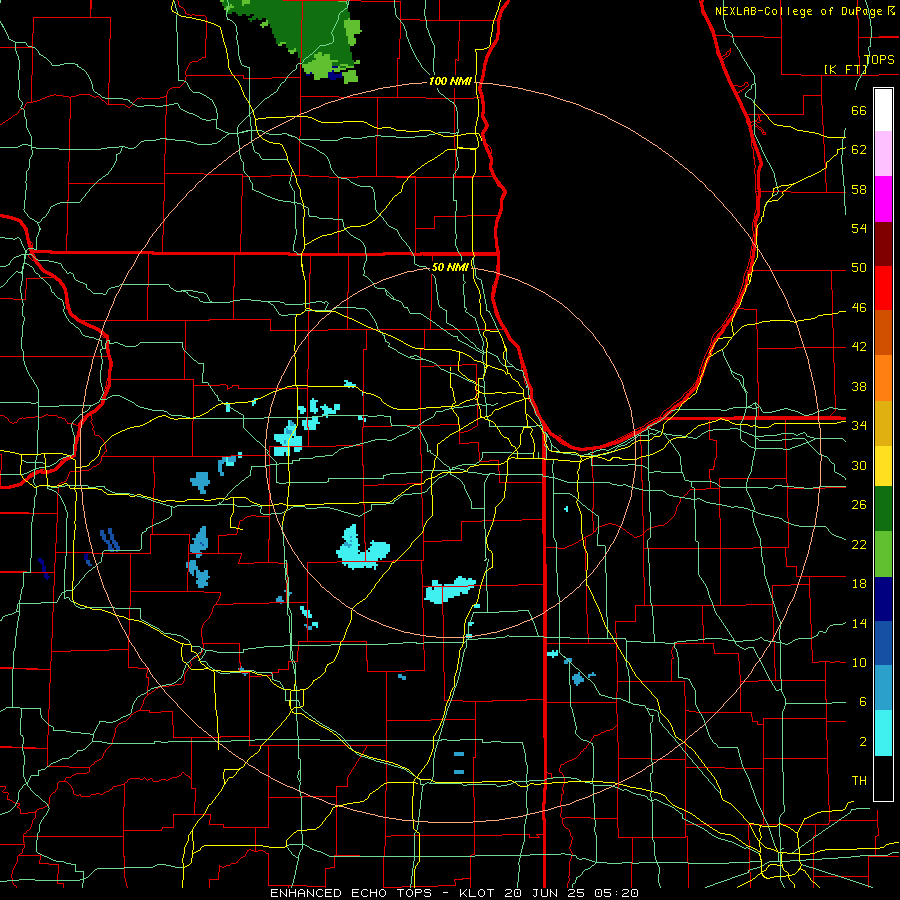
Task: Click the "KLOT" radar site identifier
Action: tap(479, 893)
